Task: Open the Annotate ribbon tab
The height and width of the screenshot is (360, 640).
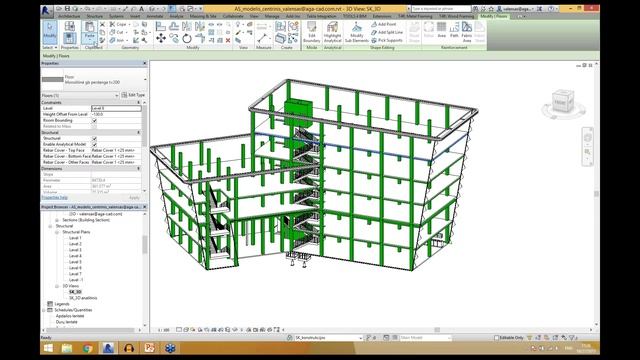Action: click(155, 16)
